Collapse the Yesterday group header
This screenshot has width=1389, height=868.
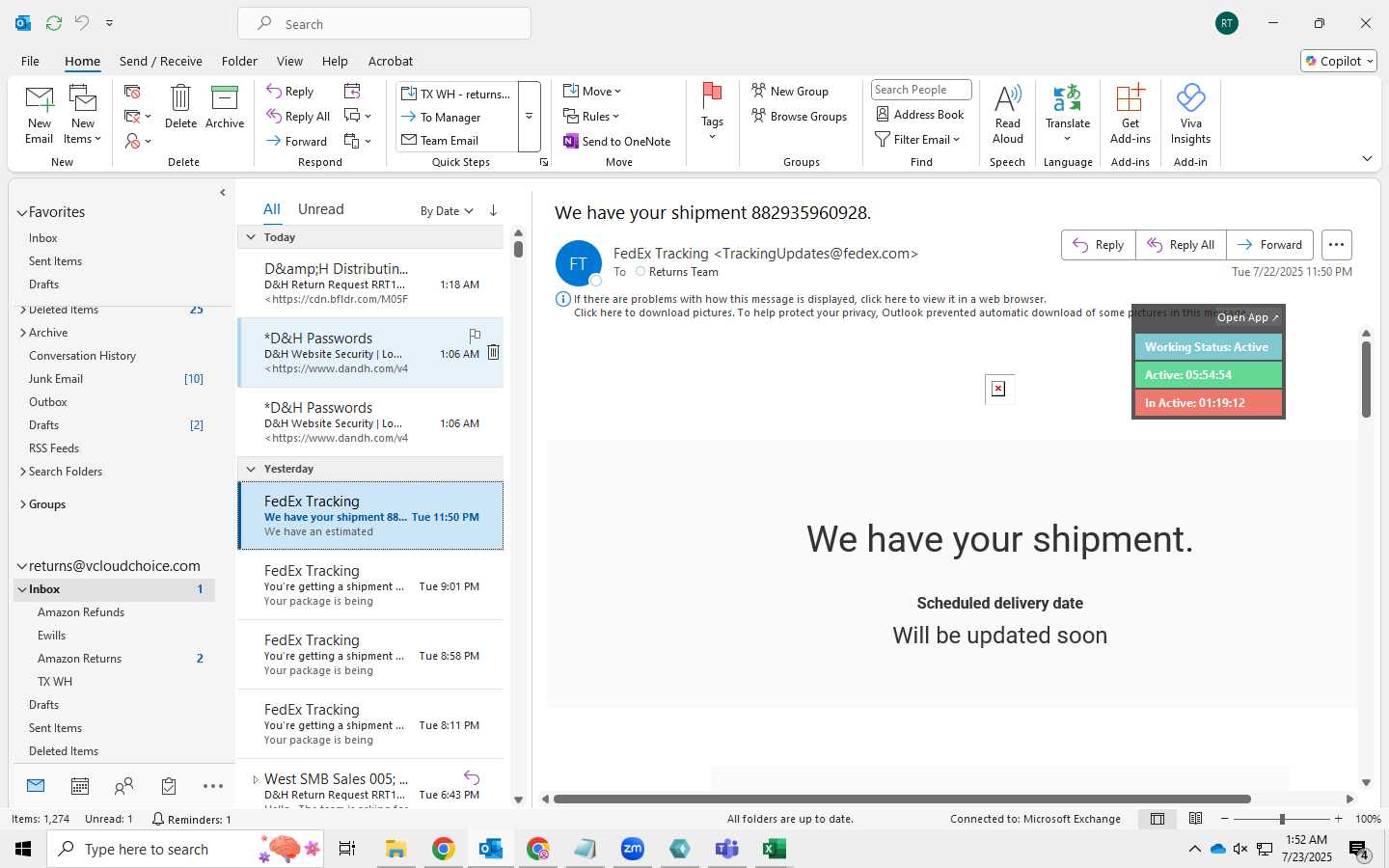tap(251, 469)
